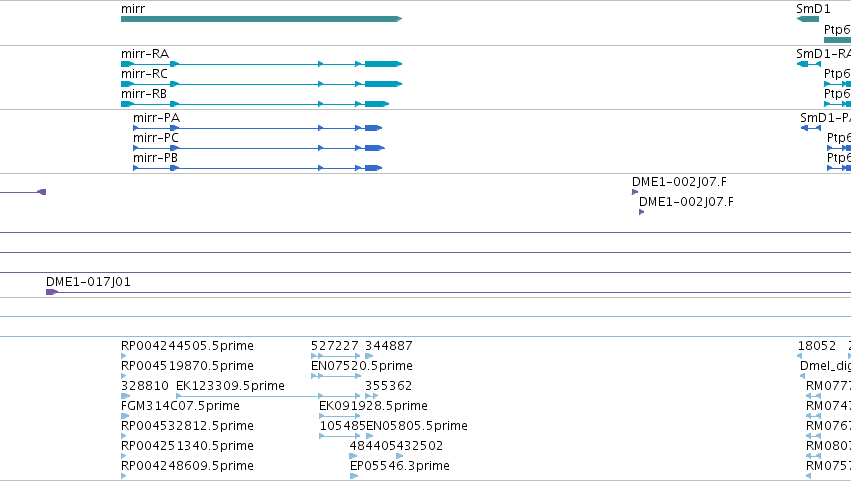
Task: Click the mirr-RB transcript label
Action: coord(144,94)
